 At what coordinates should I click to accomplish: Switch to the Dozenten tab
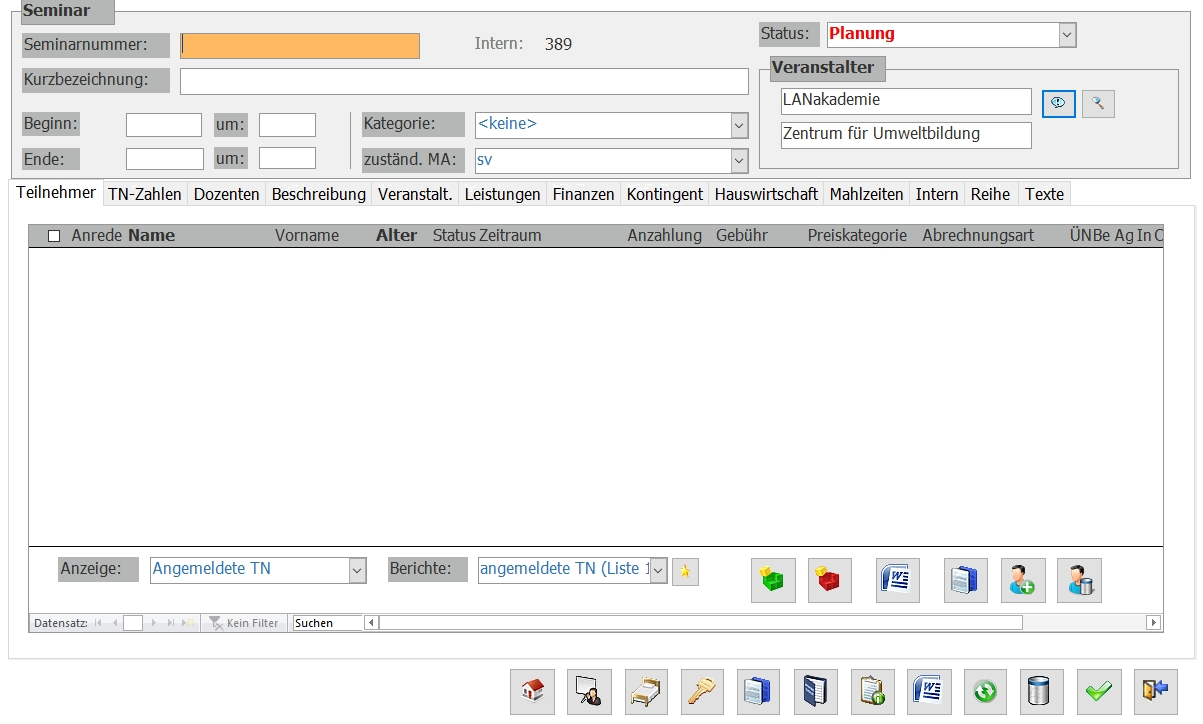click(x=226, y=194)
